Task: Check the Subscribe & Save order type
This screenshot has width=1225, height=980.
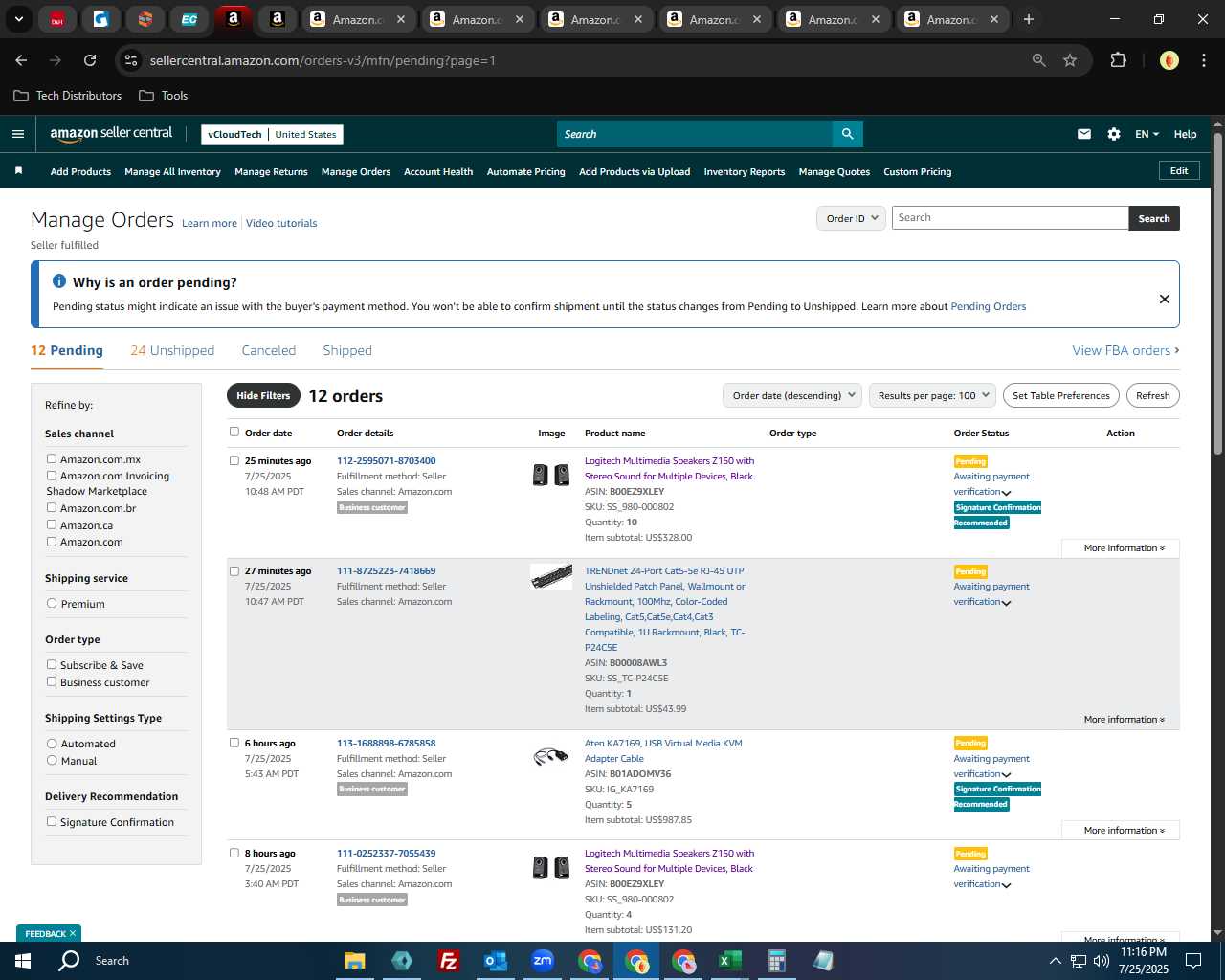Action: [52, 664]
